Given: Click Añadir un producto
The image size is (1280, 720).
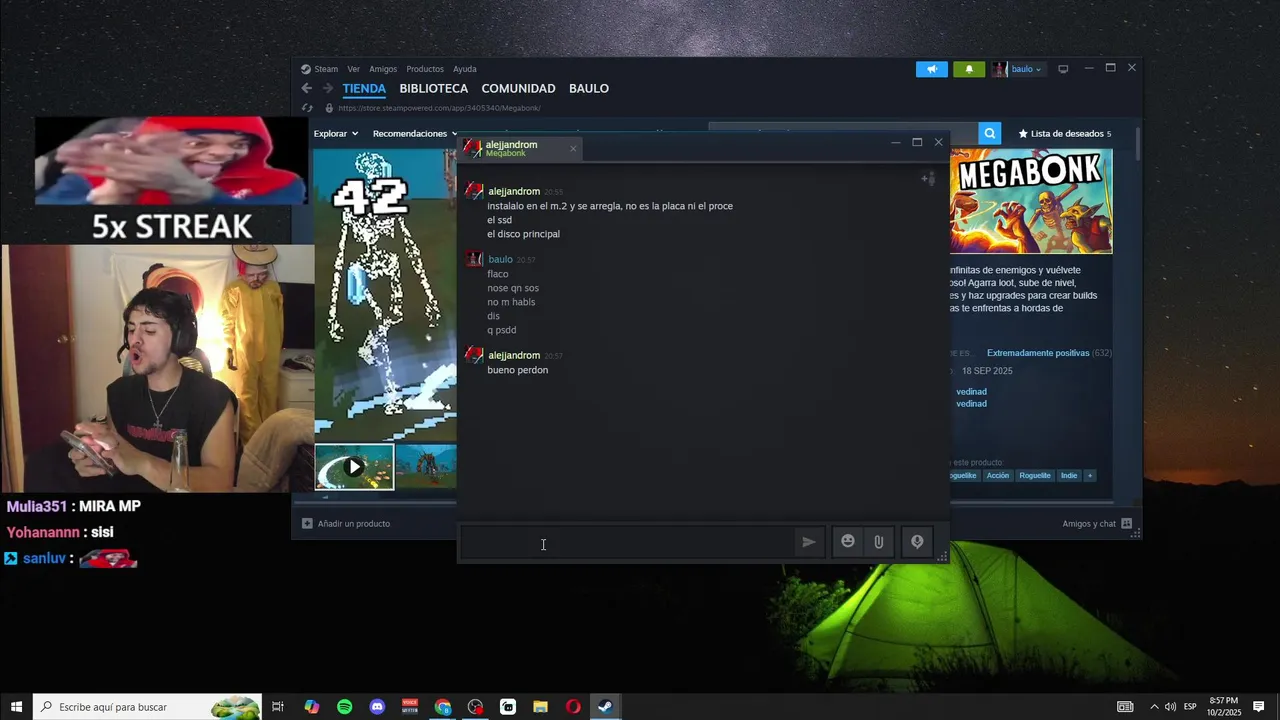Looking at the screenshot, I should pyautogui.click(x=346, y=523).
